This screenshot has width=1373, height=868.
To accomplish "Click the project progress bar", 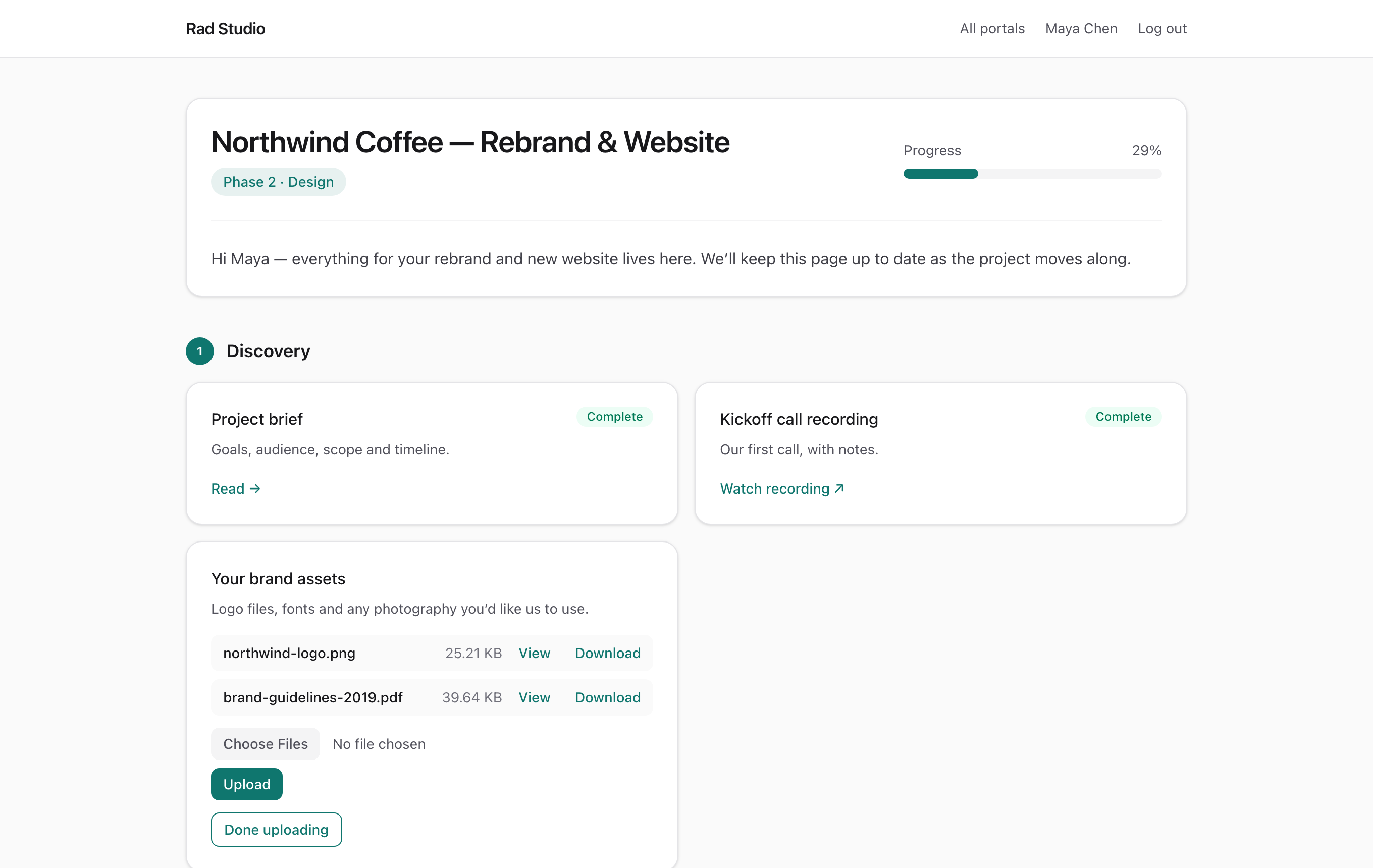I will point(1032,174).
